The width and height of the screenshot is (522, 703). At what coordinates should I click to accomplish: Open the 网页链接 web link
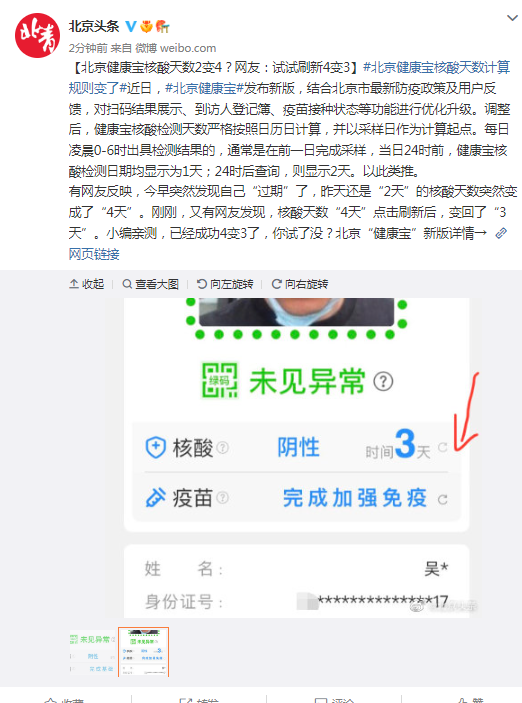(94, 254)
